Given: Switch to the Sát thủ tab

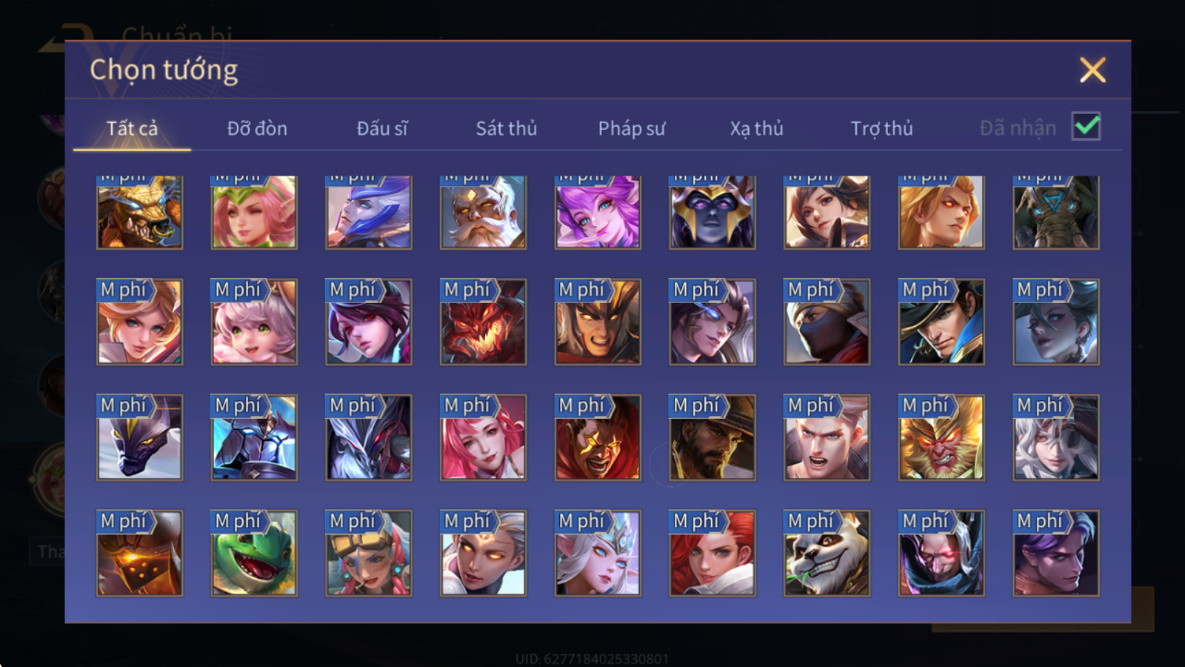Looking at the screenshot, I should pos(506,128).
